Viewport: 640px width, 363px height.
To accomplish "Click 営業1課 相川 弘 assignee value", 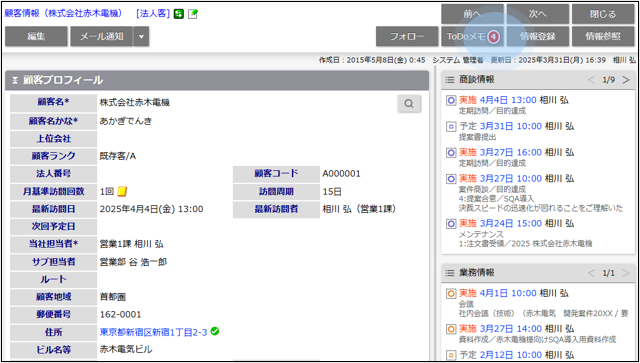I will [x=132, y=244].
